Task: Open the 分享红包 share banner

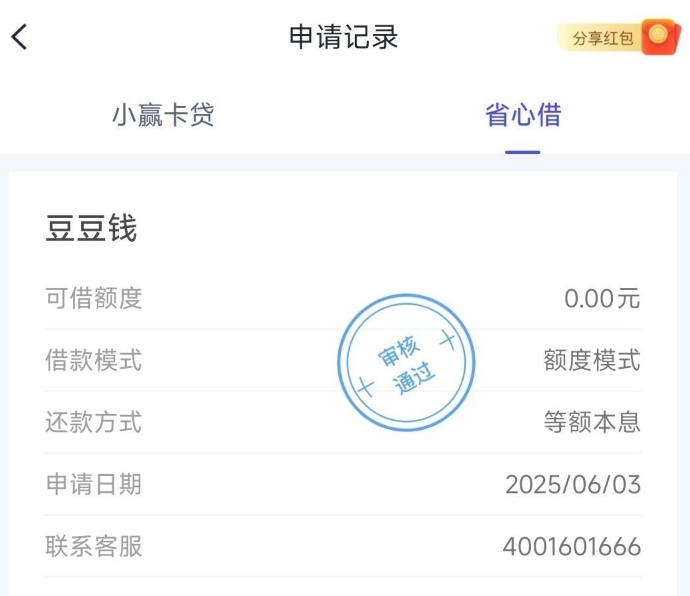Action: click(618, 37)
